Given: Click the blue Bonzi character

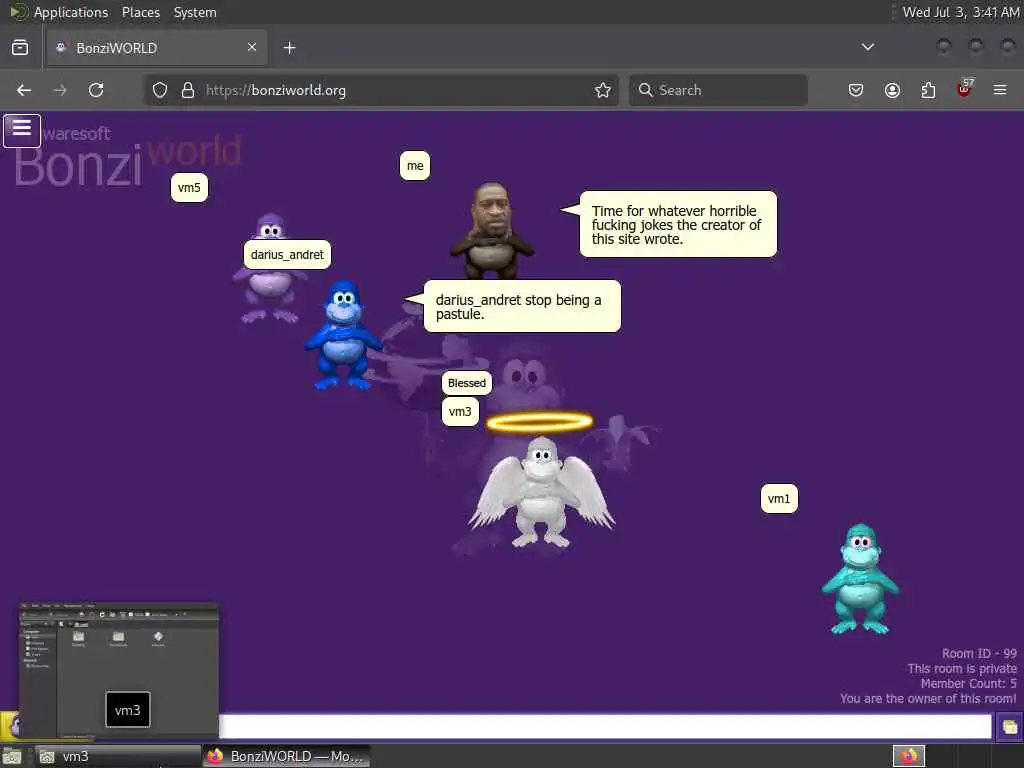Looking at the screenshot, I should pos(343,334).
